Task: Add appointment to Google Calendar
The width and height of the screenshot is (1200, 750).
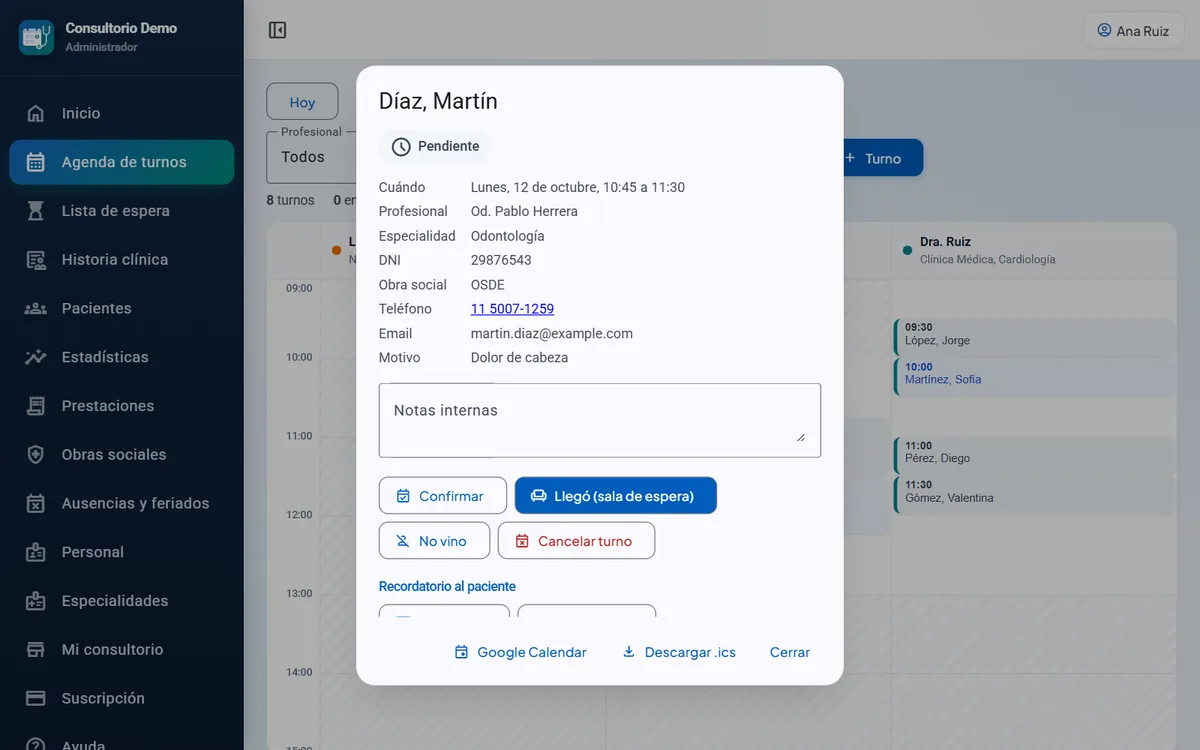Action: click(x=521, y=652)
